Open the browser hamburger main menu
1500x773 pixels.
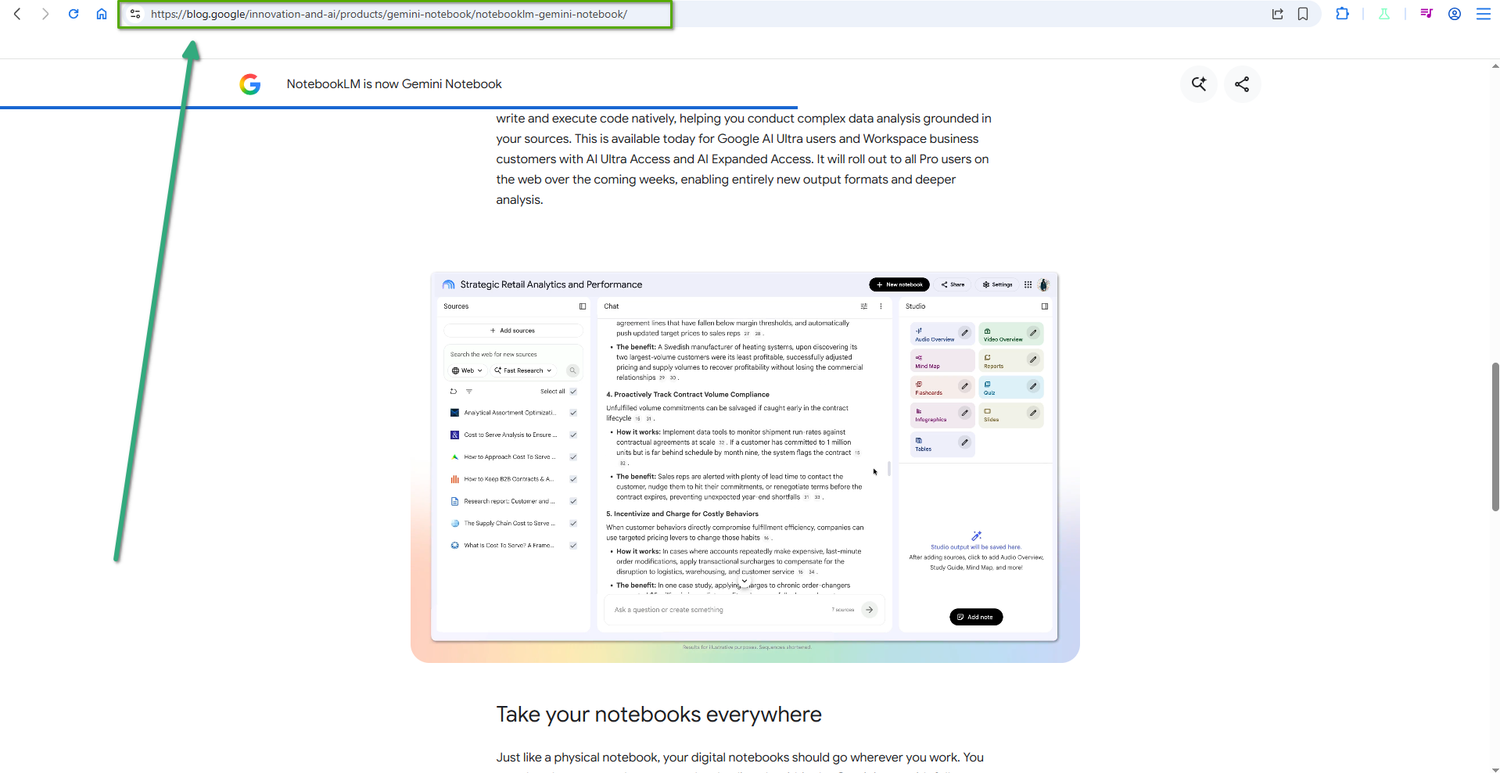(1483, 14)
